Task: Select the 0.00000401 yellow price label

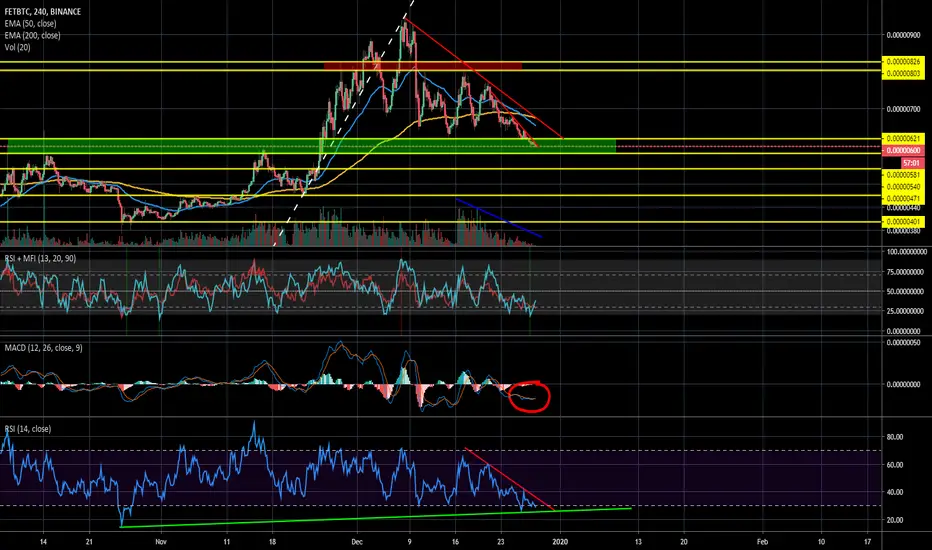Action: 903,222
